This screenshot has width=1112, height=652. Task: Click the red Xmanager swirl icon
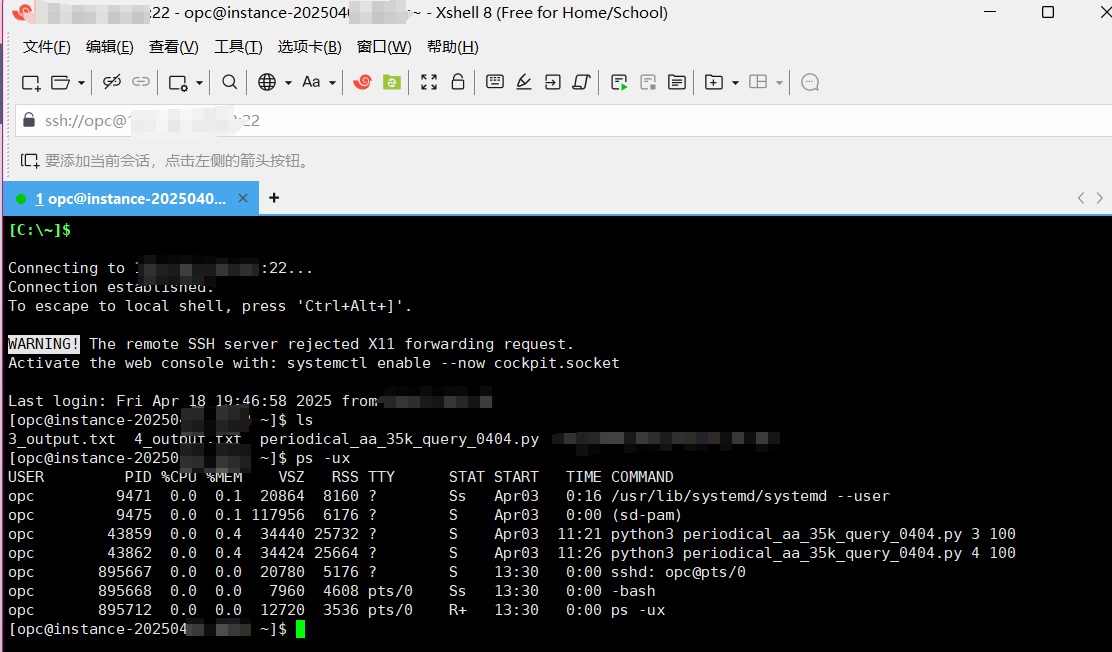pos(363,83)
